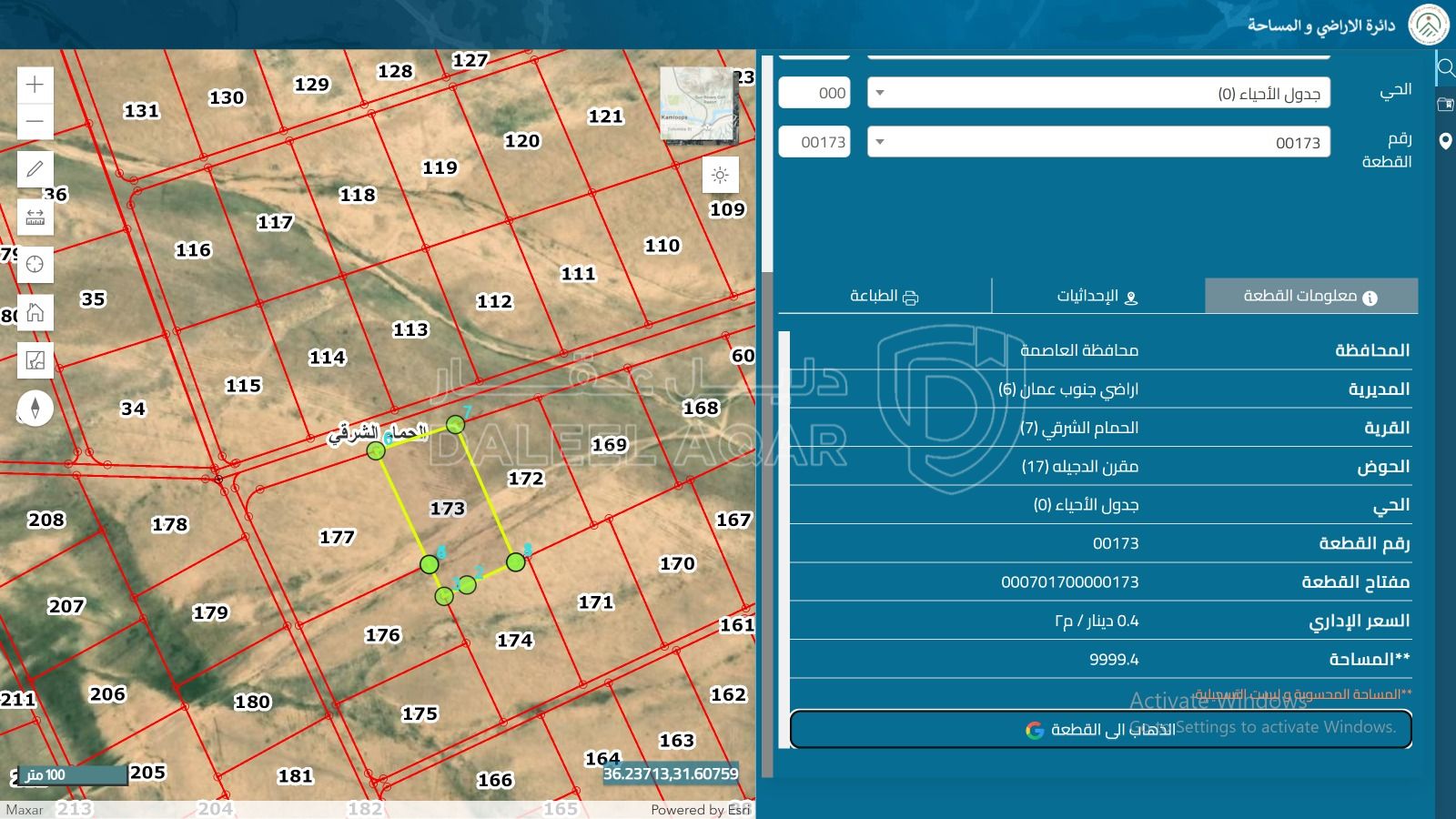Screen dimensions: 1456x819
Task: Zoom out of the map
Action: pyautogui.click(x=35, y=121)
